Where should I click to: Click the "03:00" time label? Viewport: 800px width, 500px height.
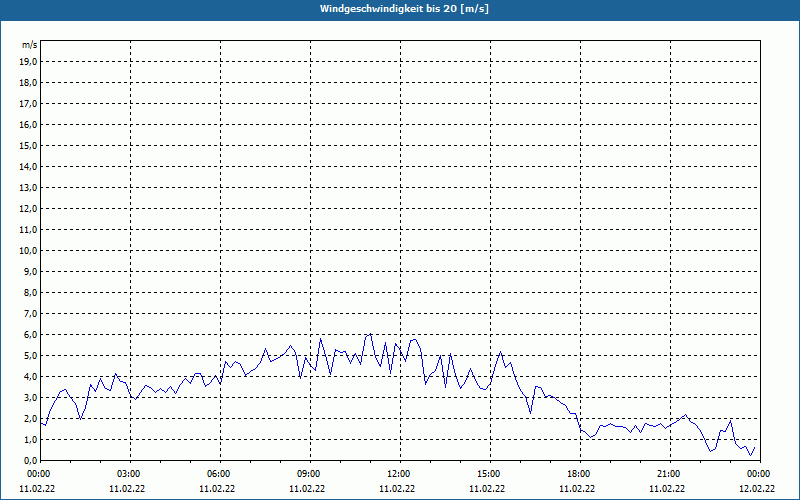[131, 474]
